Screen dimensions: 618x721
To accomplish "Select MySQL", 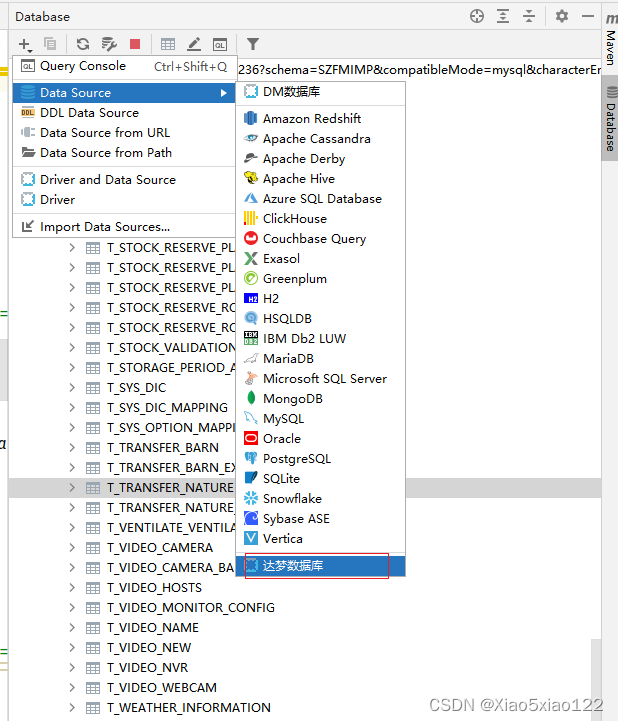I will tap(320, 419).
